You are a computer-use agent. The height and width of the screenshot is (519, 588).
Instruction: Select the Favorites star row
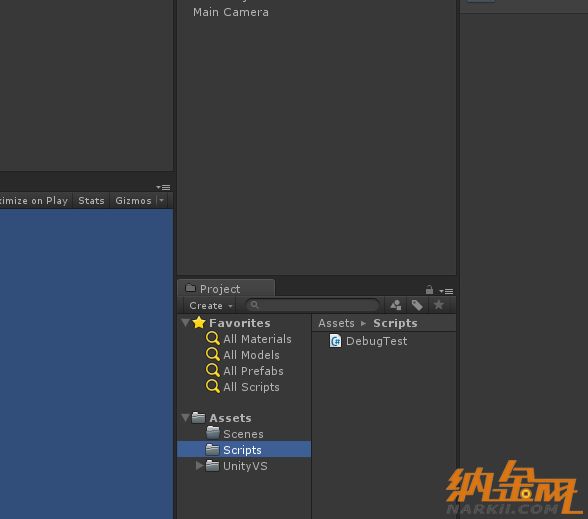click(244, 323)
